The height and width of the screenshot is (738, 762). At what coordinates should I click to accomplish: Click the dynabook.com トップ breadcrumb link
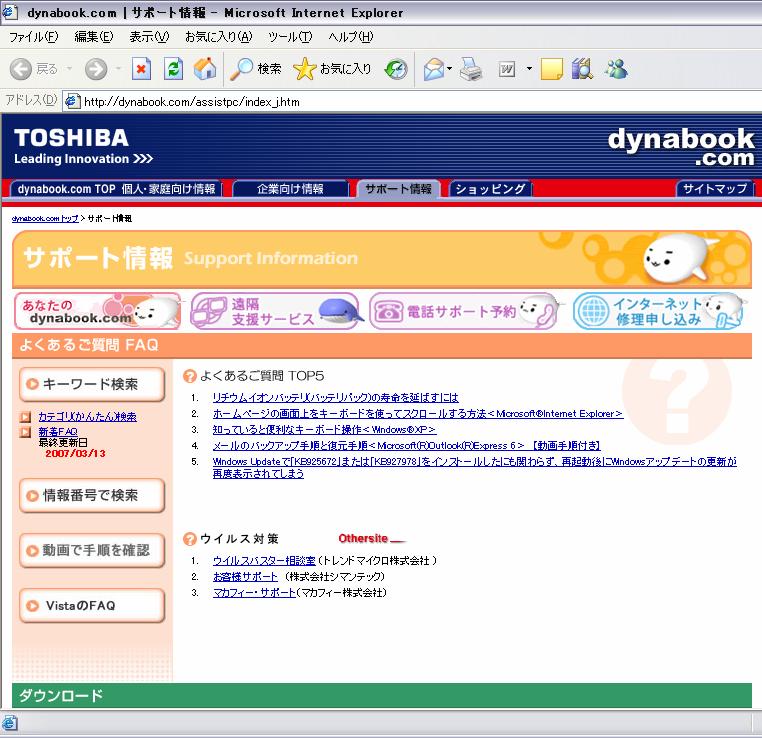tap(45, 219)
